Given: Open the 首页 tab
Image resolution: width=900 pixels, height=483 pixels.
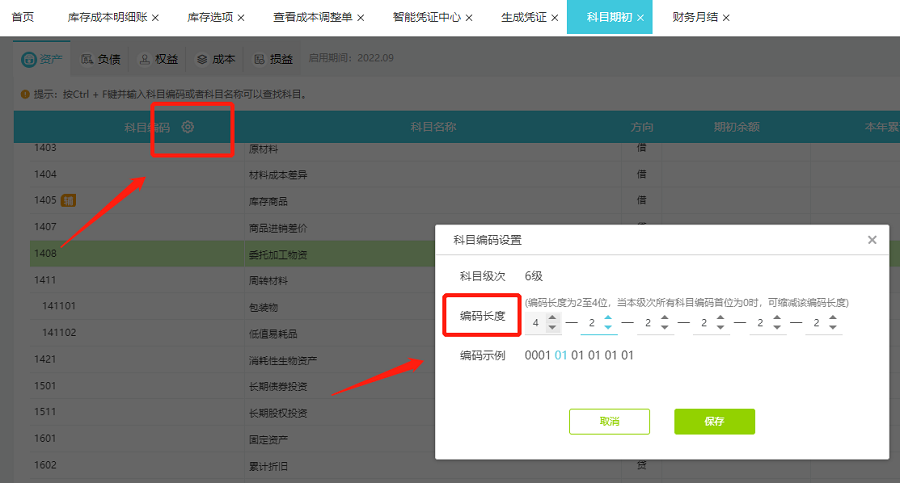Looking at the screenshot, I should pos(23,17).
